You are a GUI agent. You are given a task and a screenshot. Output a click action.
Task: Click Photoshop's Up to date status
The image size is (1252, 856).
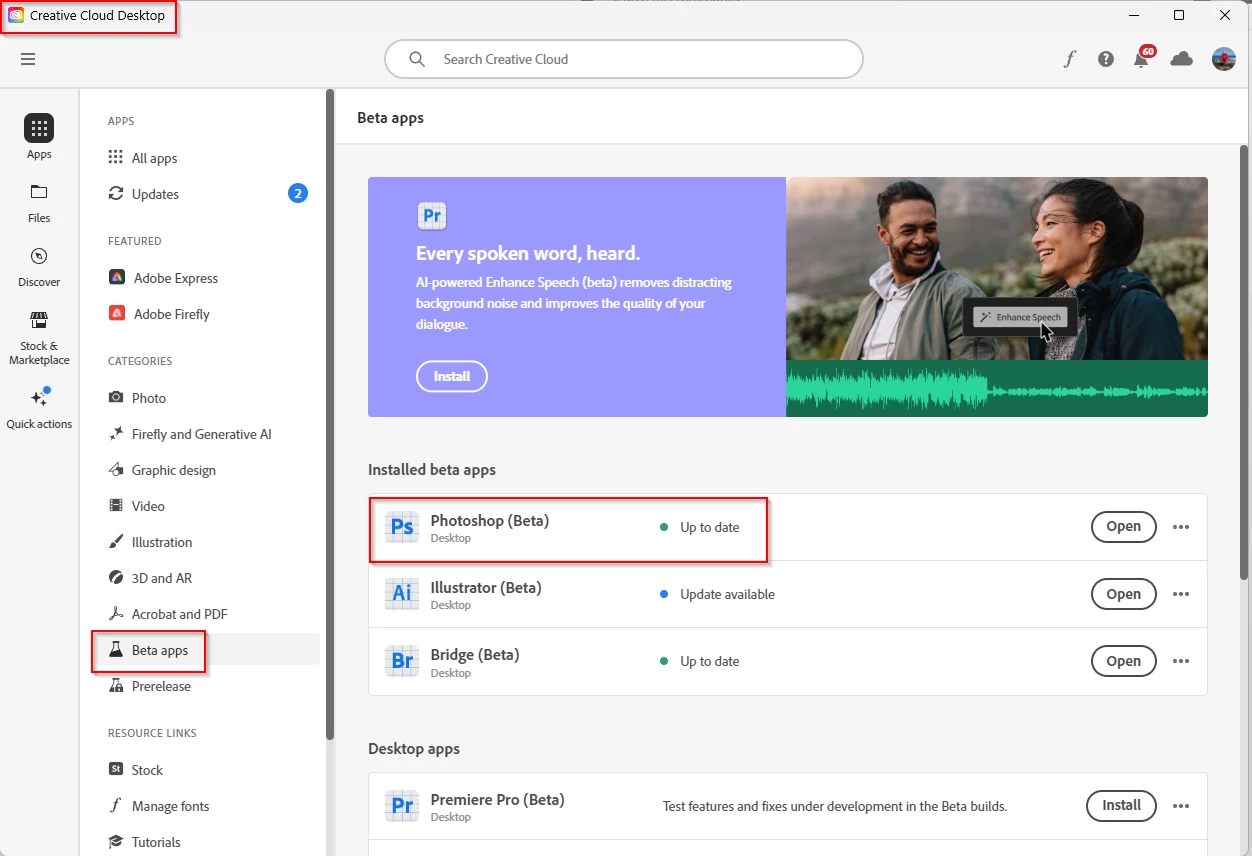click(x=700, y=527)
